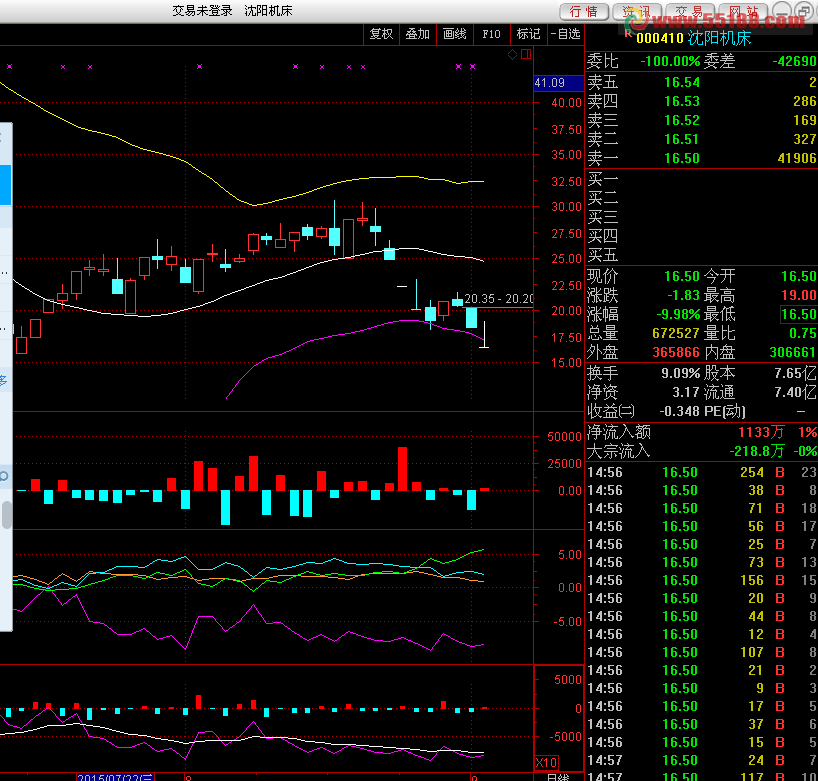Click the 卖五 16.54 ask row
This screenshot has width=818, height=781.
(x=701, y=82)
